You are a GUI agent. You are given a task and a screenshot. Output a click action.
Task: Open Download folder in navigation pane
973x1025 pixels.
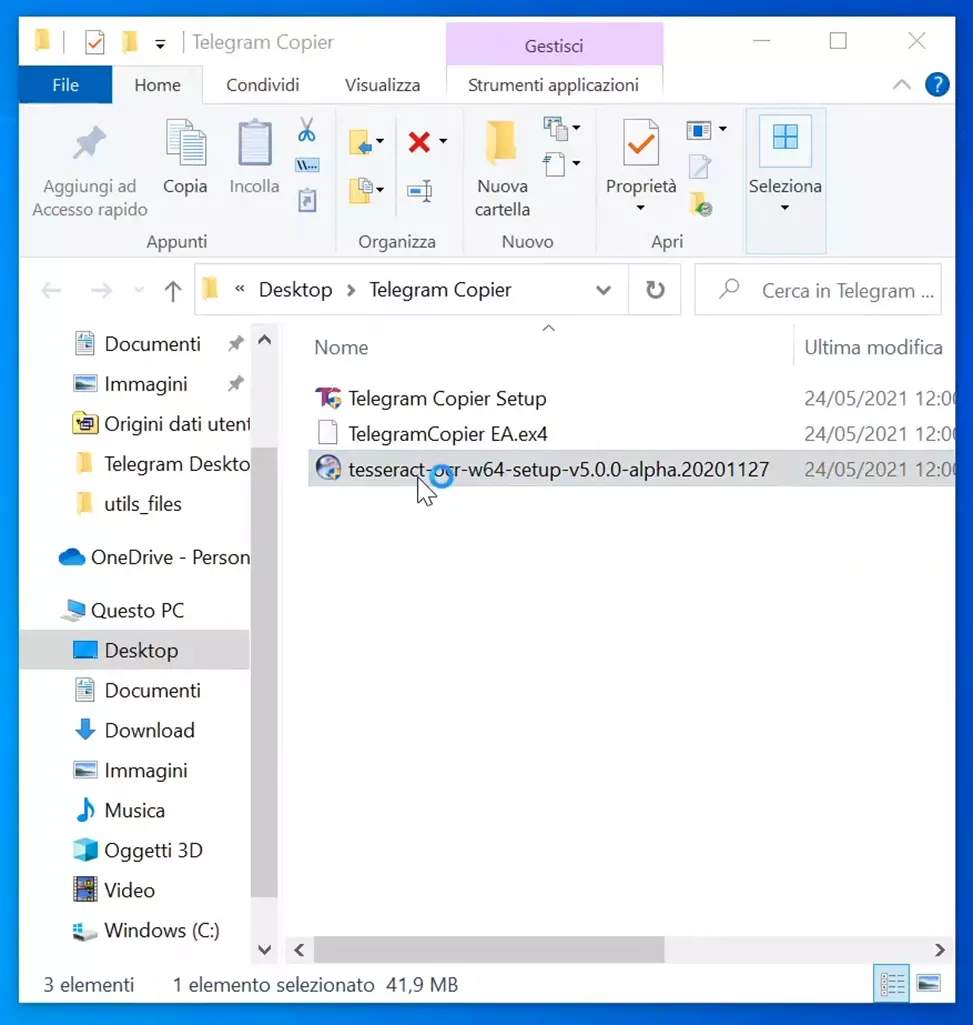135,730
